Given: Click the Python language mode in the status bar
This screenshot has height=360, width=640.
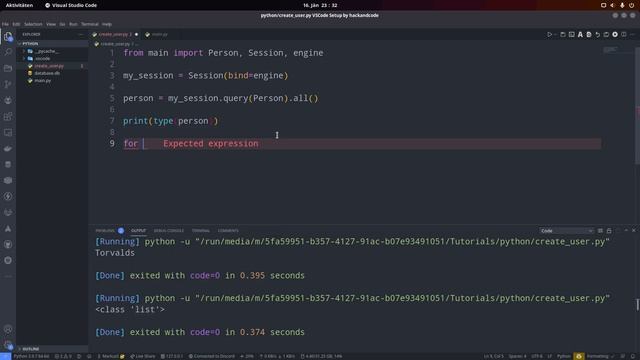Looking at the screenshot, I should [564, 356].
